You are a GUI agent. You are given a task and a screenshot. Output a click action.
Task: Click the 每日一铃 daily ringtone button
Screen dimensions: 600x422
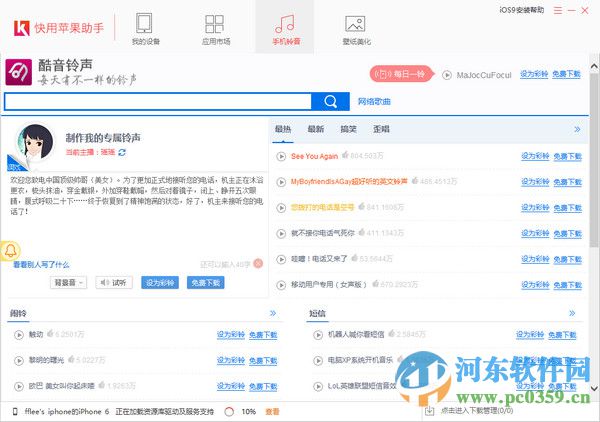pos(401,74)
